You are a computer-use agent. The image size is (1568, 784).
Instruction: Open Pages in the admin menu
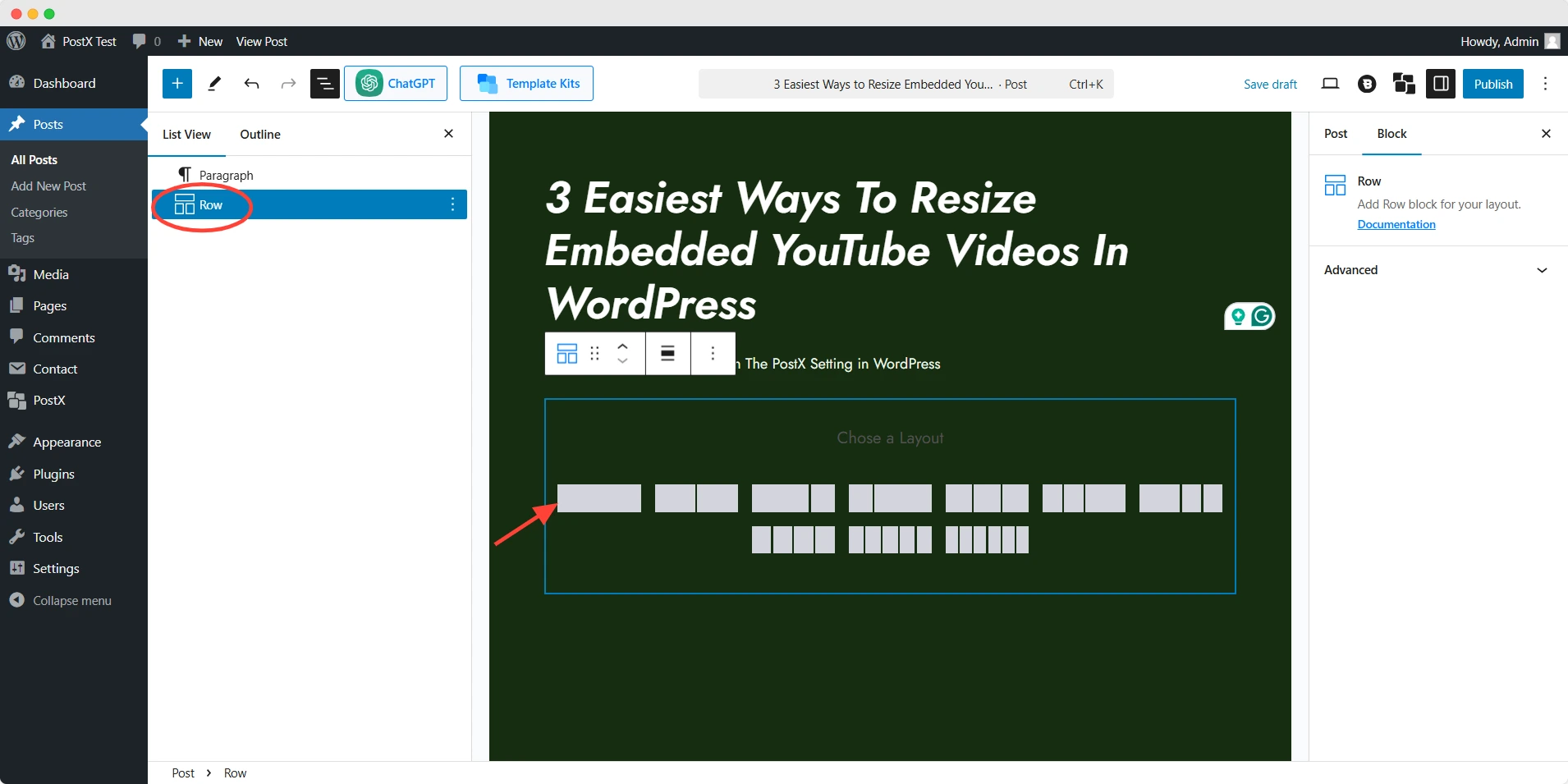click(74, 305)
